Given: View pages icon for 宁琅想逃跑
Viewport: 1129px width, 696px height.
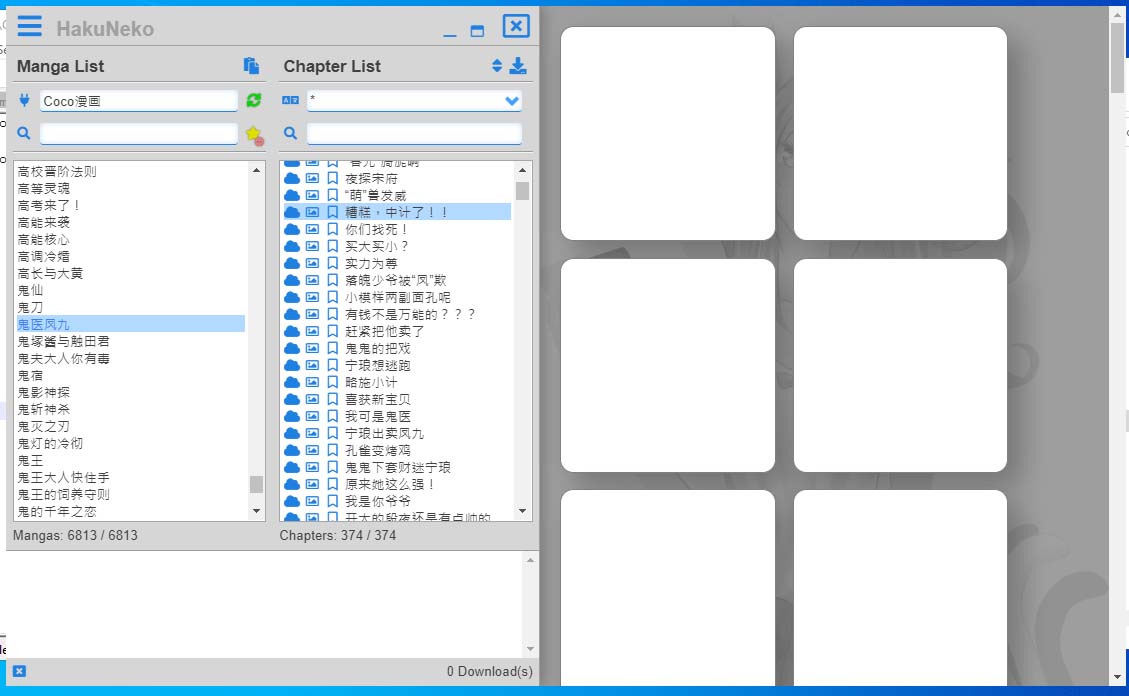Looking at the screenshot, I should click(x=312, y=365).
